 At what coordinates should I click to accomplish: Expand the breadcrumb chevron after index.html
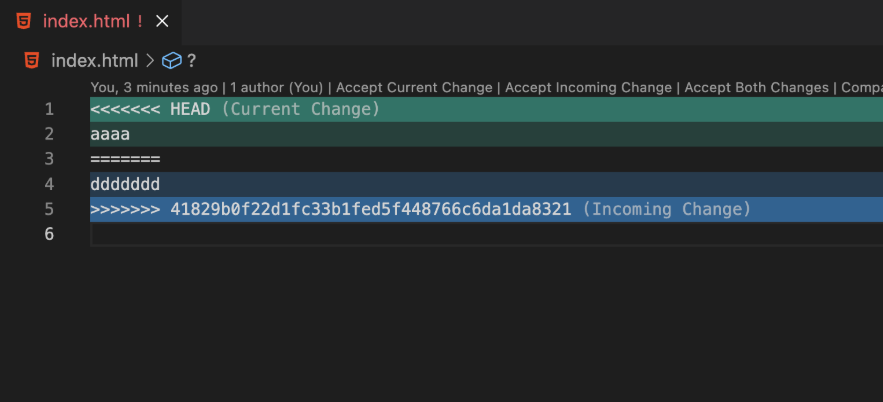(150, 60)
